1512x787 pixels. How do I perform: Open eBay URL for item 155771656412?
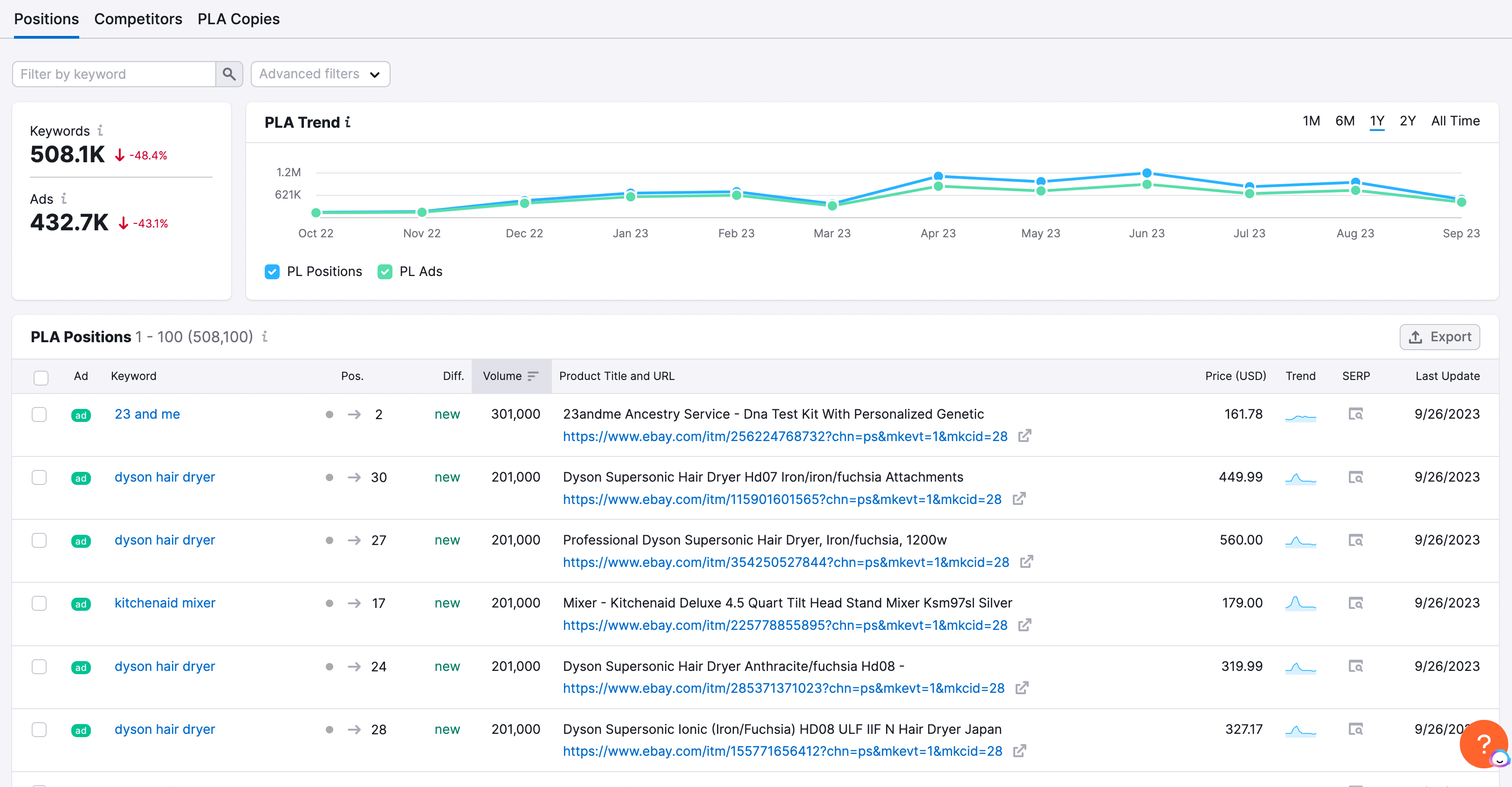click(783, 751)
